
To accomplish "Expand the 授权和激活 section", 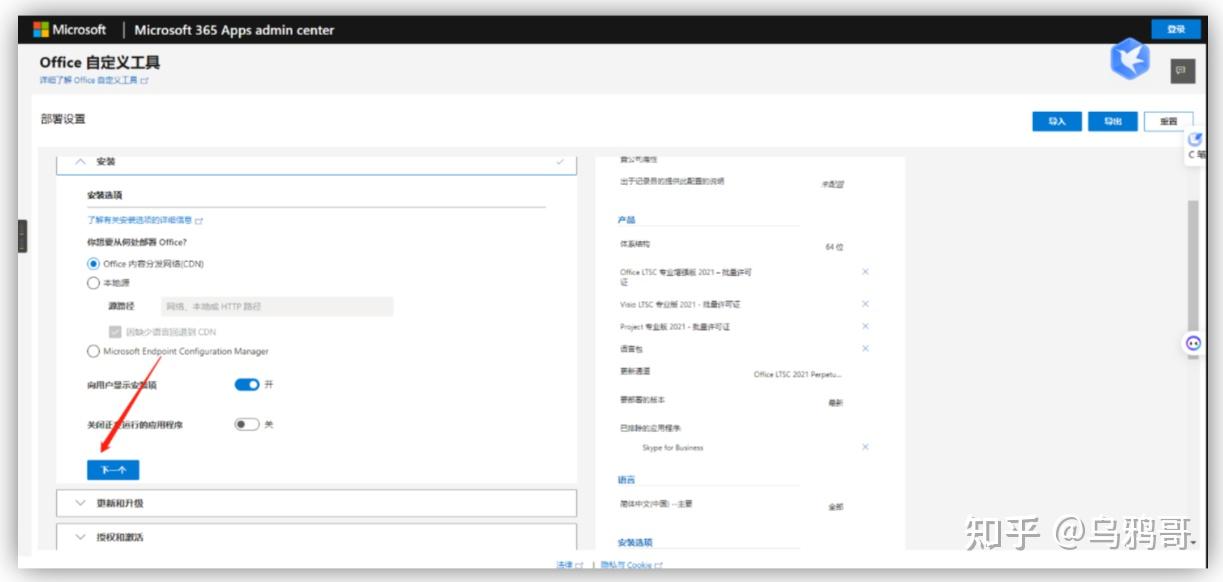I will [x=316, y=537].
